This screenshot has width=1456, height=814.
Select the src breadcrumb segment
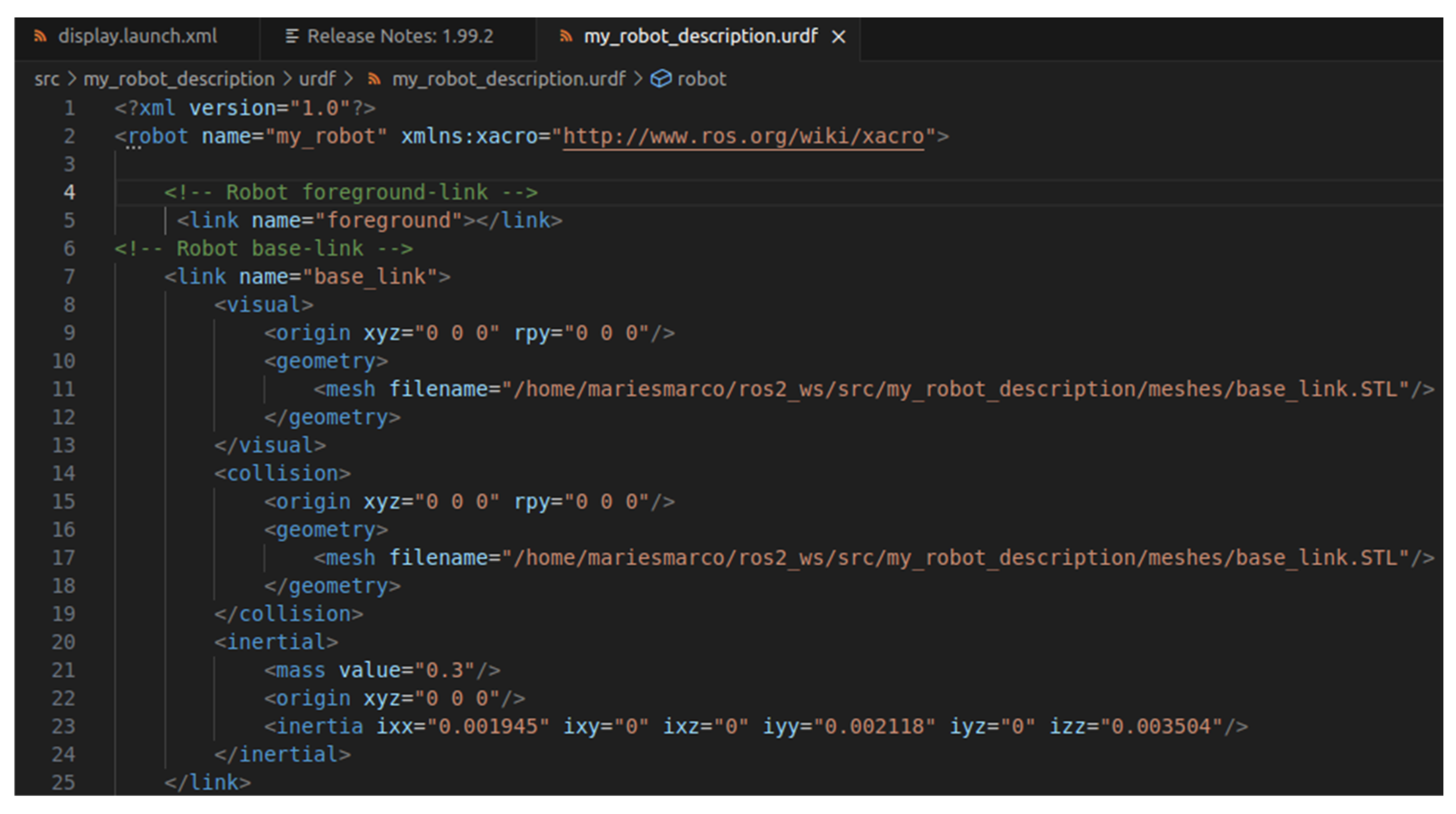46,79
